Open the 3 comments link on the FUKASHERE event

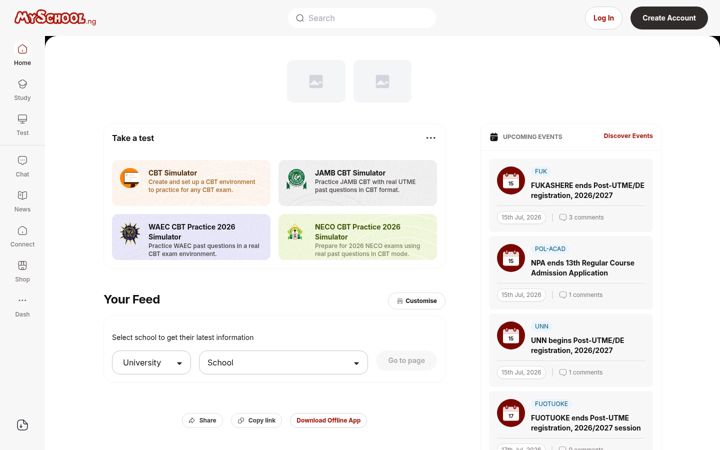[x=581, y=217]
